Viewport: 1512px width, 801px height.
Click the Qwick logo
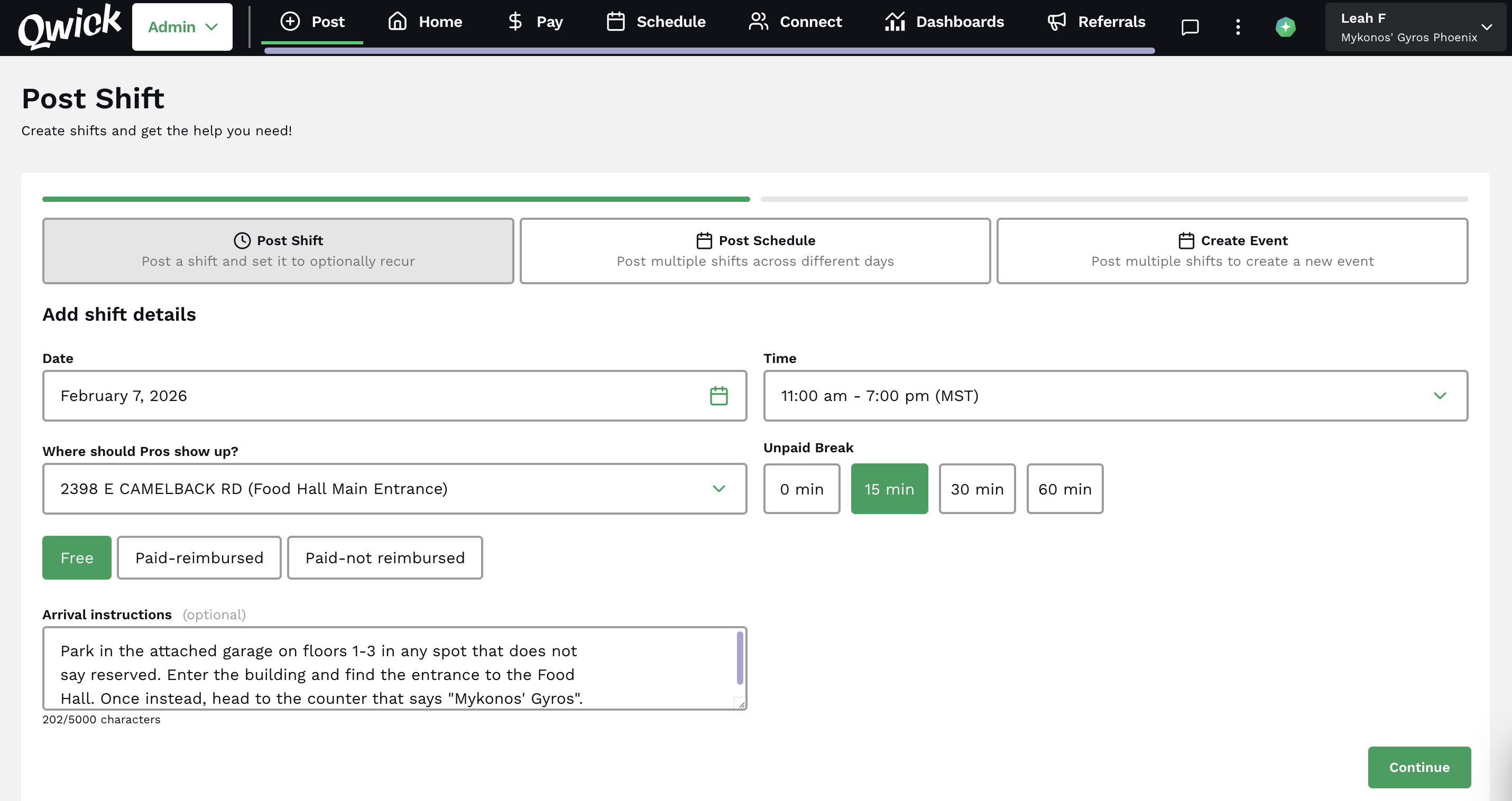click(x=69, y=27)
